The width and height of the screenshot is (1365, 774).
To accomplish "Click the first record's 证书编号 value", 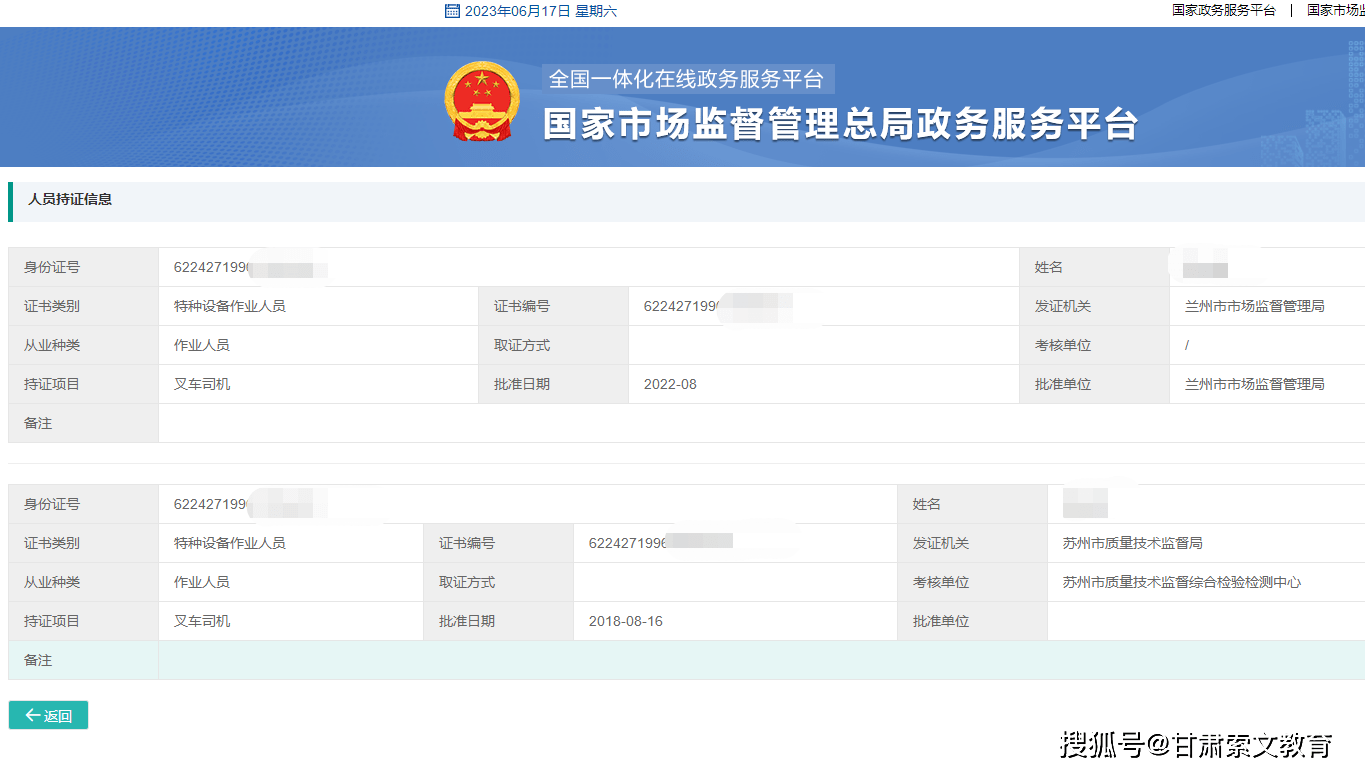I will 718,306.
